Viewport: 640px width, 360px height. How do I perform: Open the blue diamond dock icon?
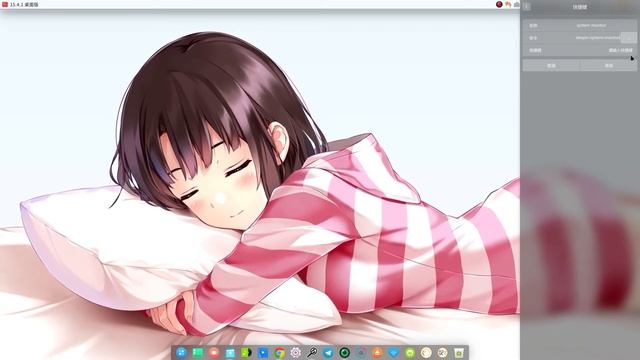click(393, 353)
